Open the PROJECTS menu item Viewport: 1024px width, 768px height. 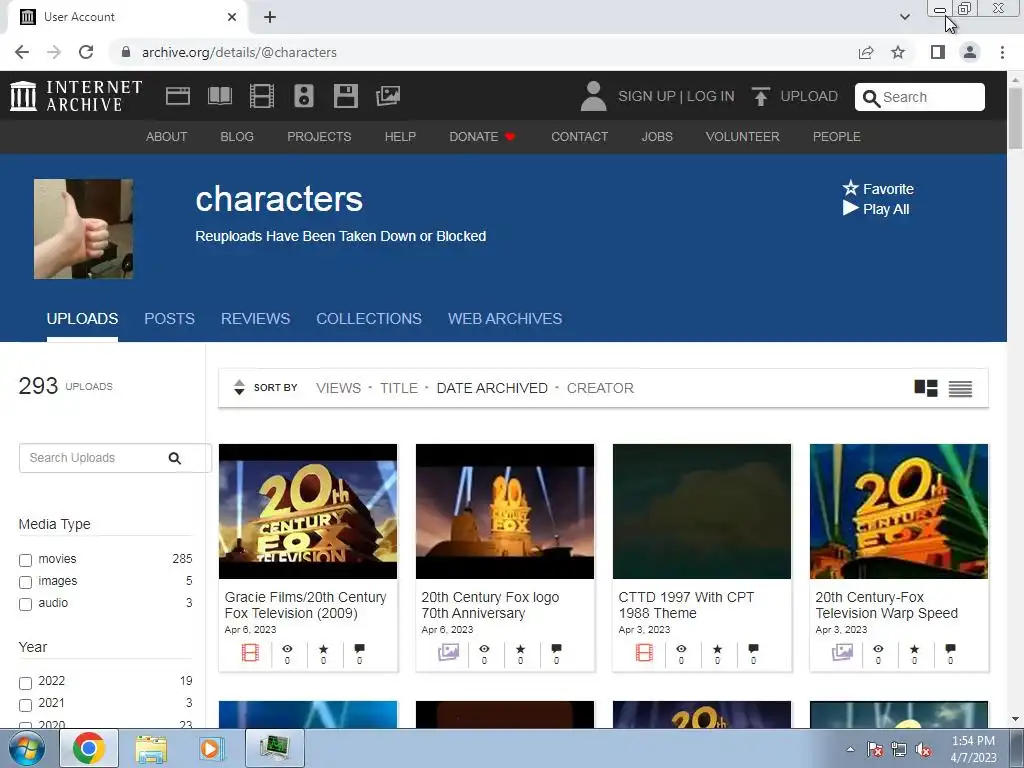tap(319, 136)
